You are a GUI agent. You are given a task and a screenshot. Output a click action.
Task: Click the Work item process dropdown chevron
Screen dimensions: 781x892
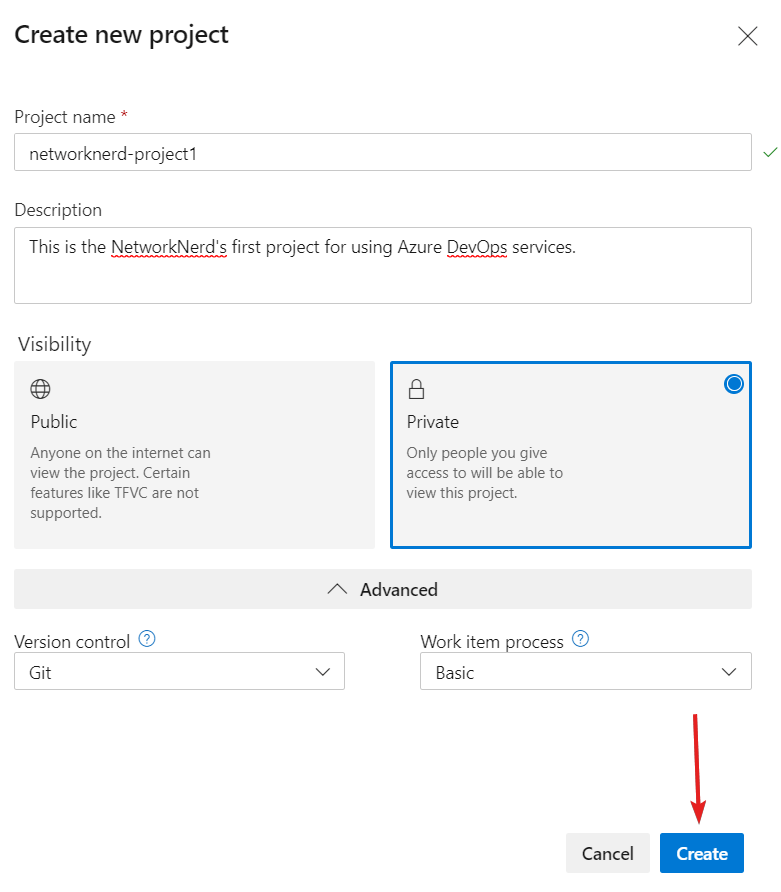(x=729, y=672)
